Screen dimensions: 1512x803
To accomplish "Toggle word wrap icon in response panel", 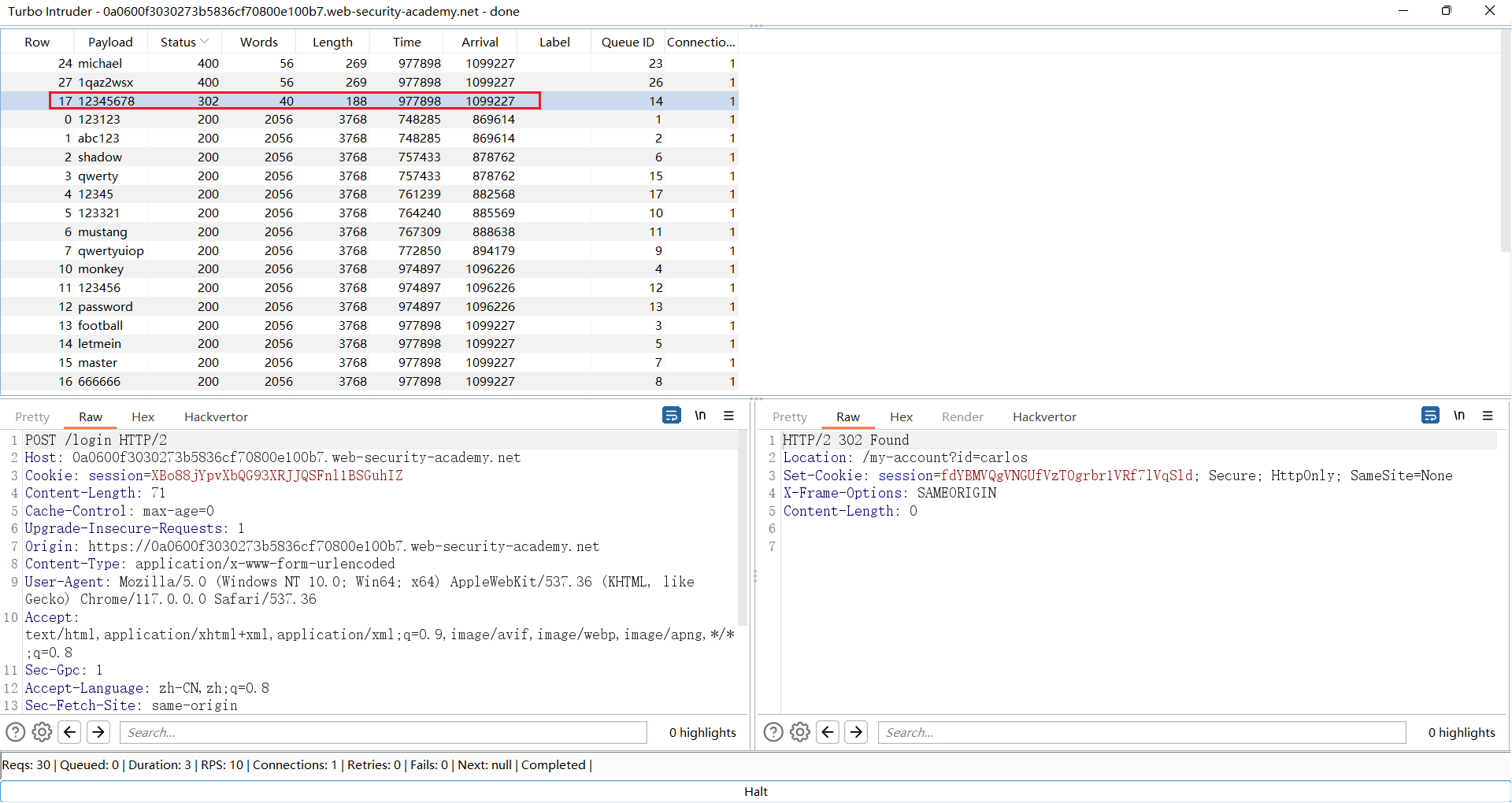I will click(x=1430, y=416).
